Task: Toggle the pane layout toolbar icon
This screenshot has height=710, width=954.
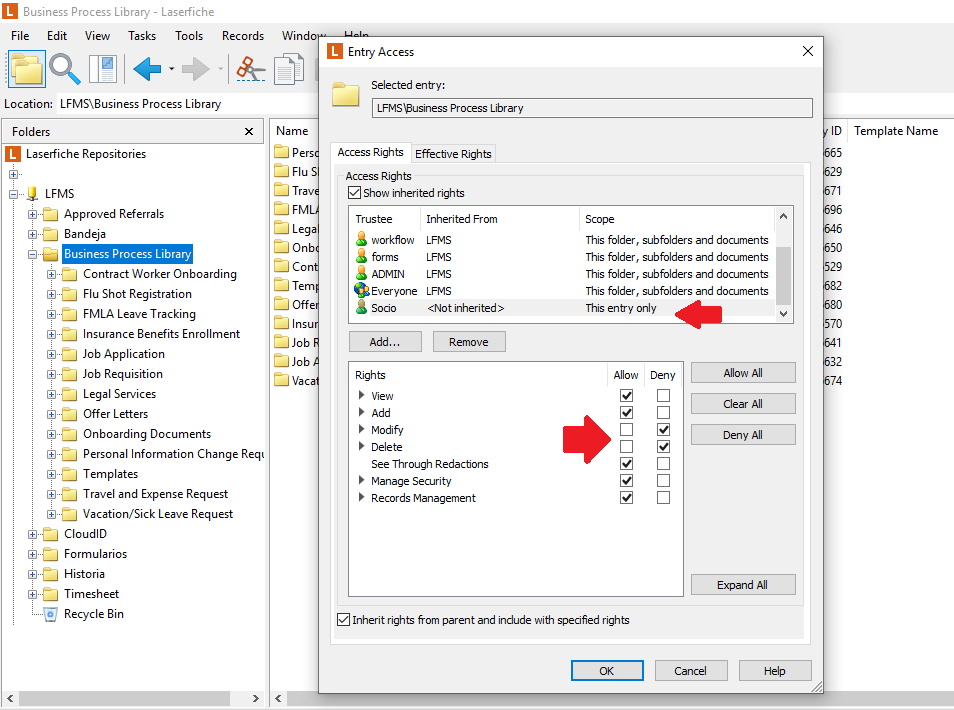Action: pyautogui.click(x=103, y=69)
